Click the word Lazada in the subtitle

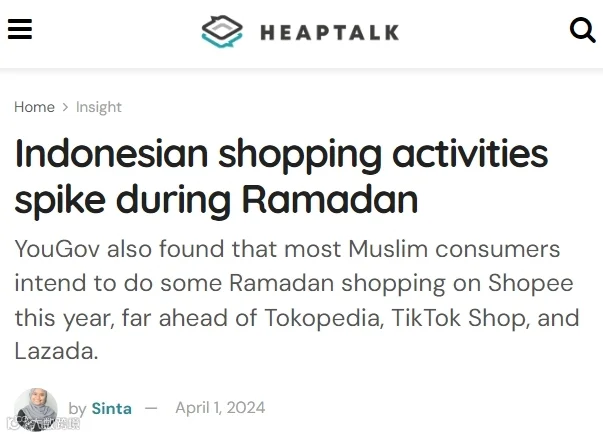(56, 351)
